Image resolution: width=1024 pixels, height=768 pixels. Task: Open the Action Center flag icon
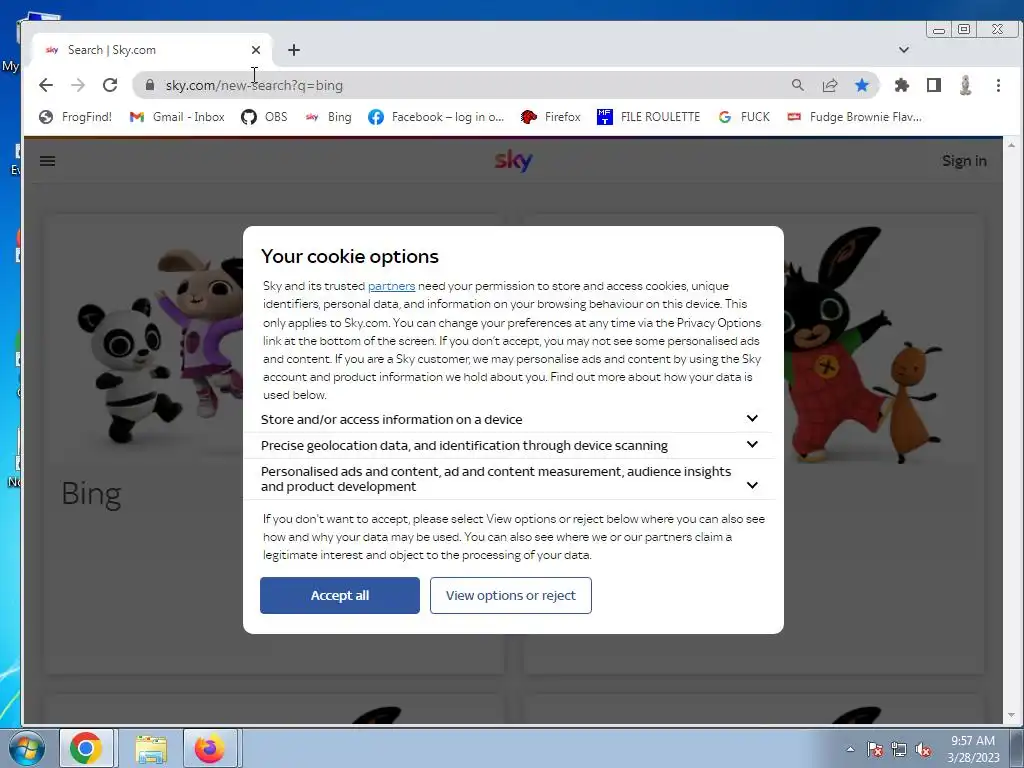pyautogui.click(x=875, y=749)
